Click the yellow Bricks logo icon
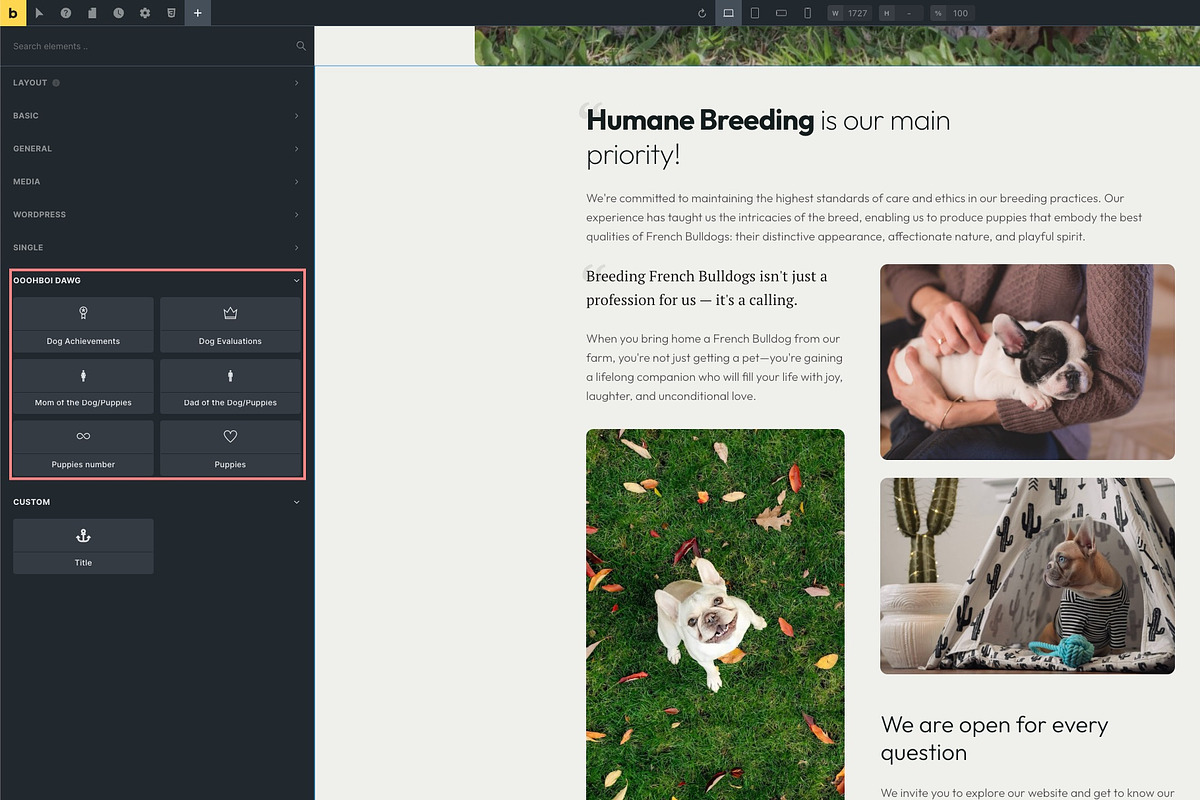This screenshot has width=1200, height=800. [13, 13]
